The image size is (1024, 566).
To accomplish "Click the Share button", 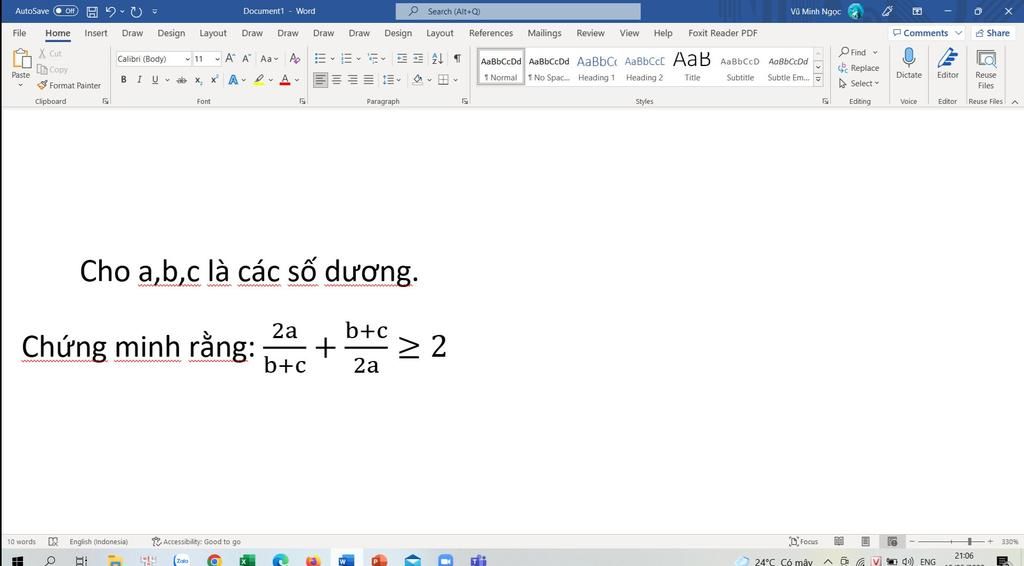I will click(993, 33).
